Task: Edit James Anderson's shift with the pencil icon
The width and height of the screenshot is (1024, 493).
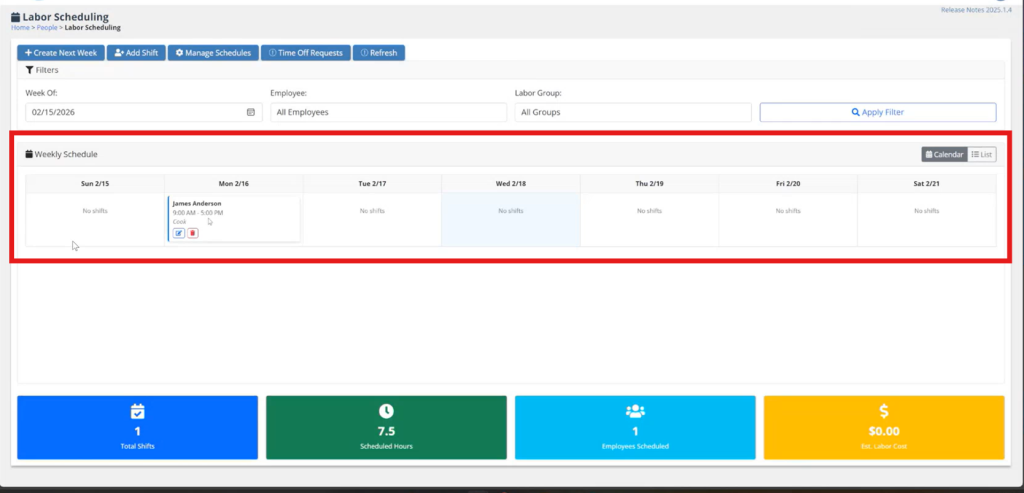Action: (x=179, y=233)
